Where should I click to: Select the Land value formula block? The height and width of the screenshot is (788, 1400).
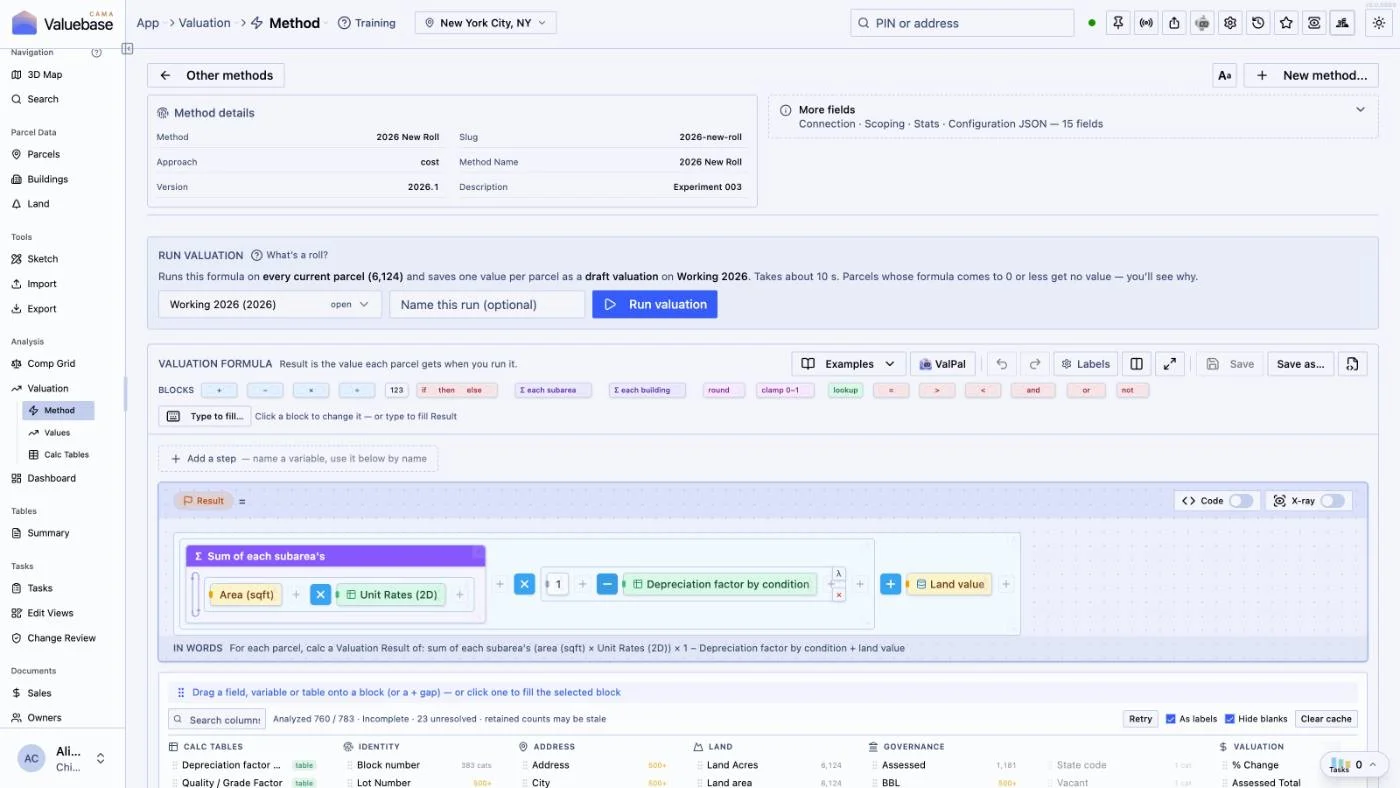948,584
